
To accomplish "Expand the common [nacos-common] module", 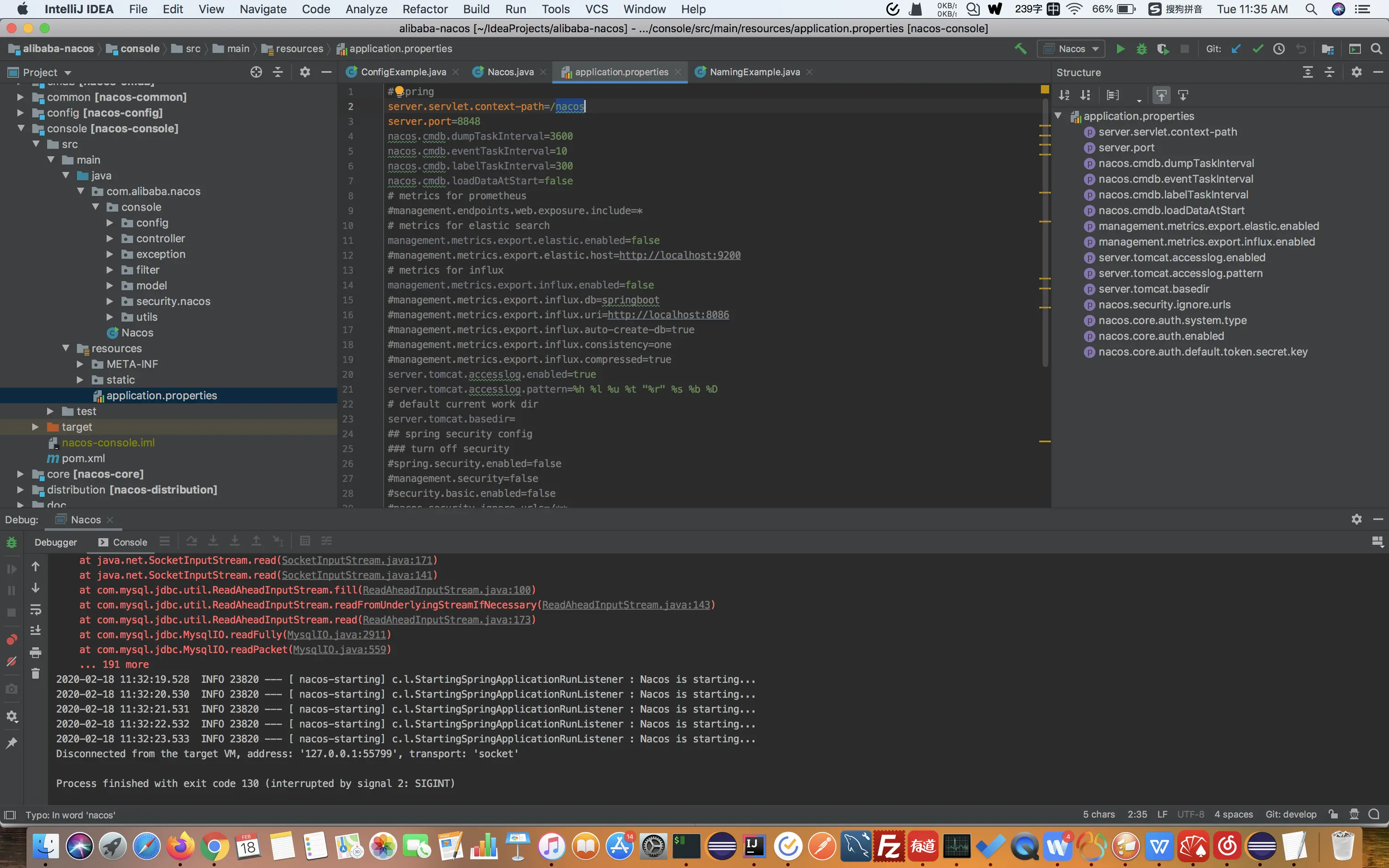I will pos(21,97).
